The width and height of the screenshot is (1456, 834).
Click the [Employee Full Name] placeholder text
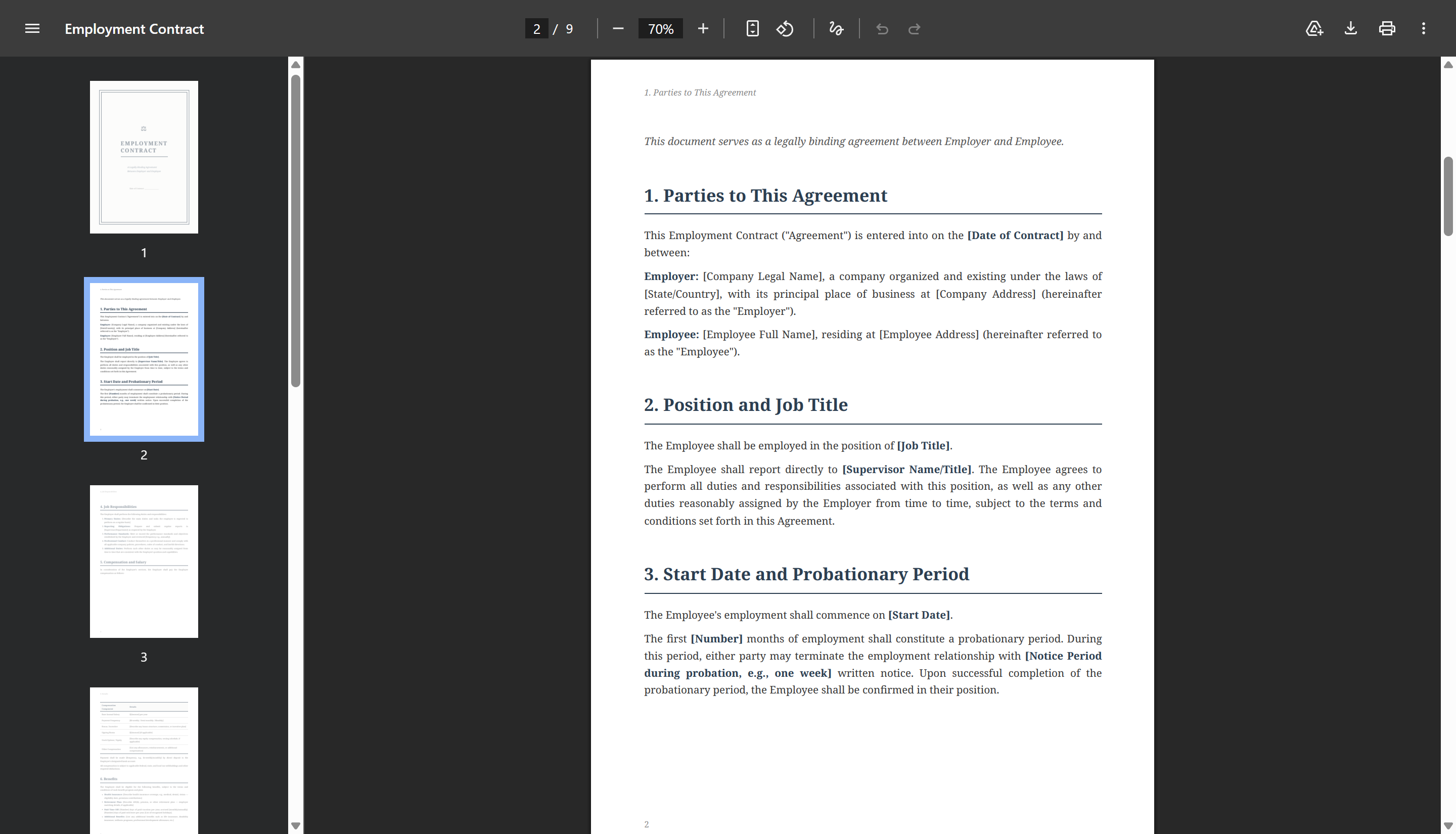(759, 335)
